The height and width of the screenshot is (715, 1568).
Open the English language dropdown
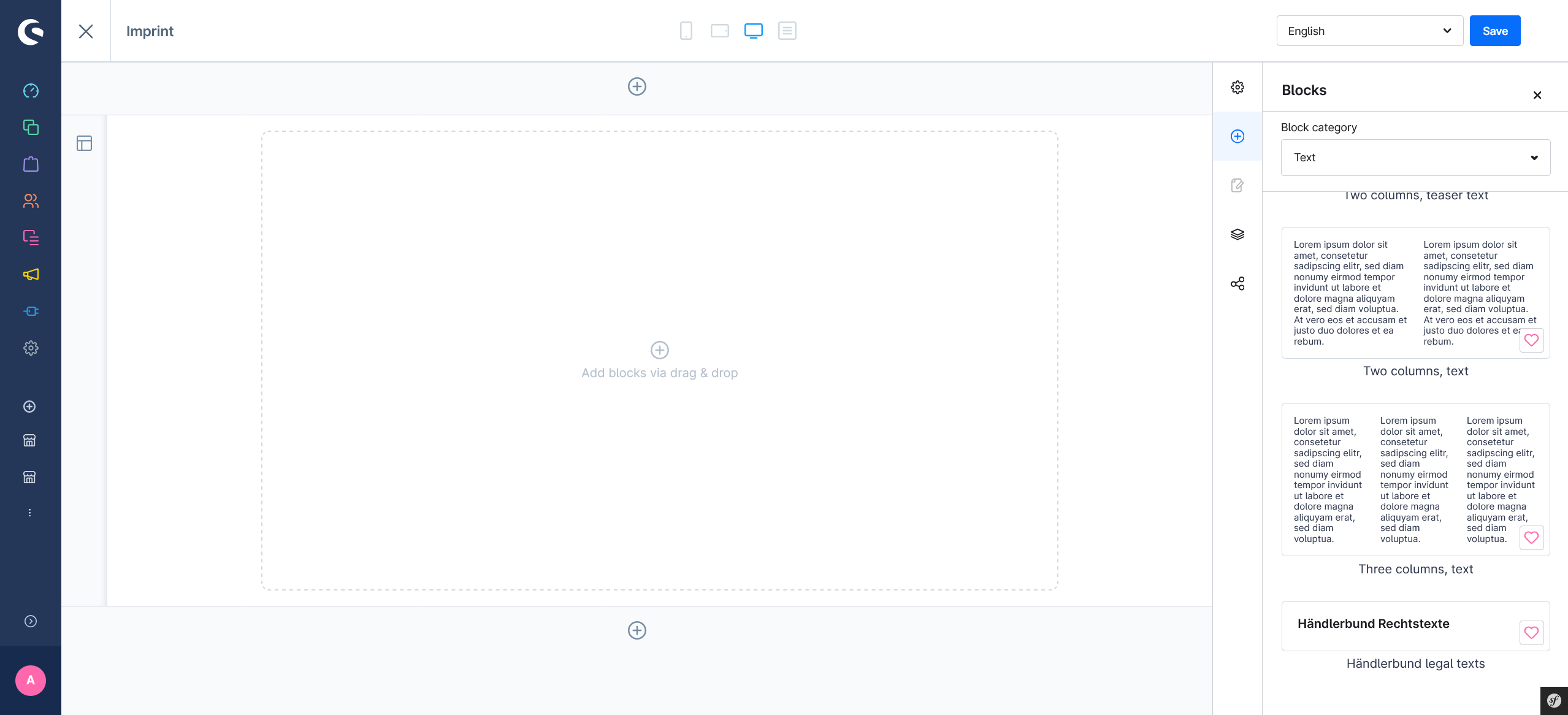click(x=1369, y=31)
